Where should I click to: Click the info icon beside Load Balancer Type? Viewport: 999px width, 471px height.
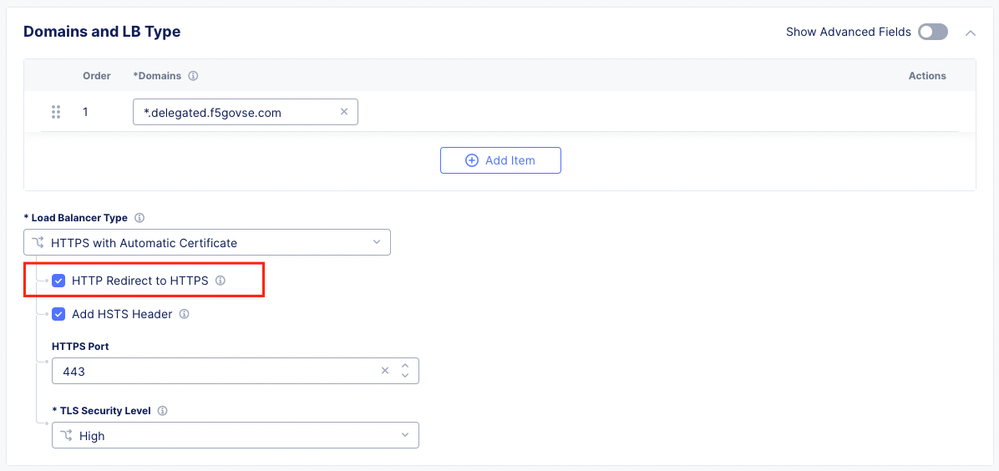pos(140,218)
